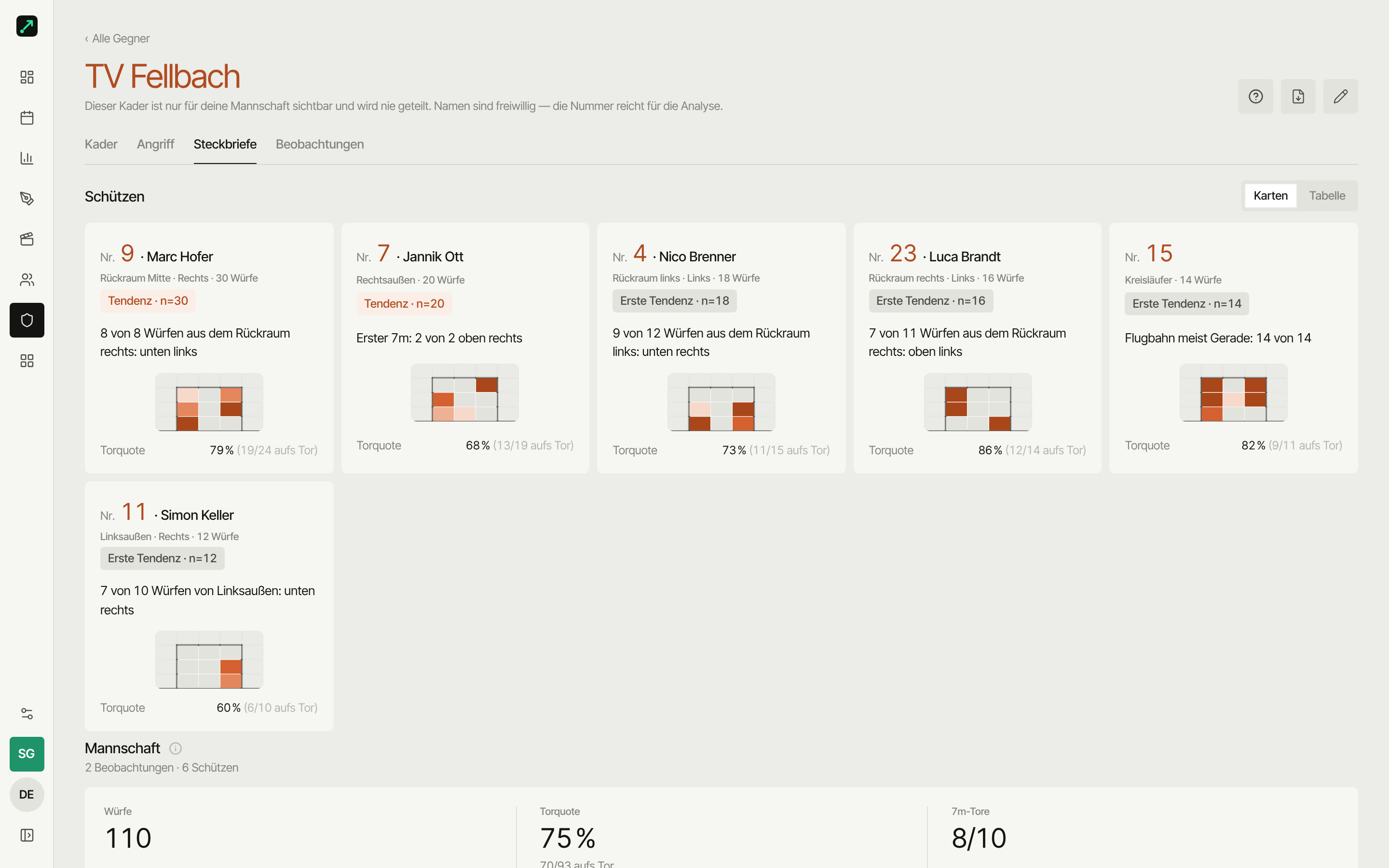Click the app logo arrow icon
The width and height of the screenshot is (1389, 868).
tap(27, 26)
